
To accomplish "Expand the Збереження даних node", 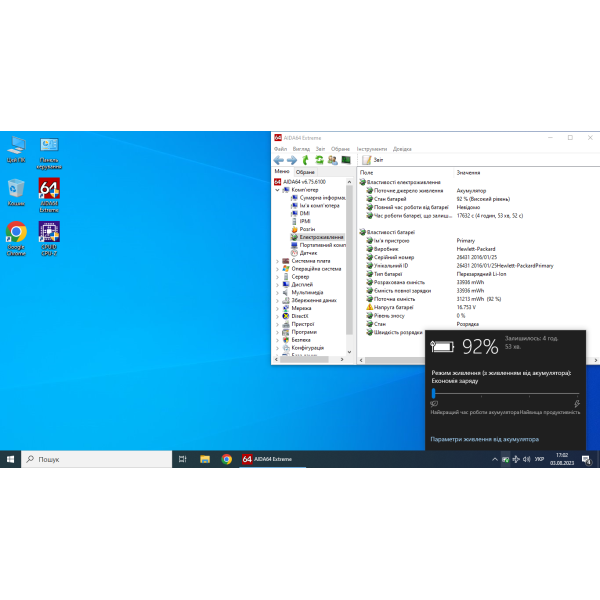I will pos(277,300).
